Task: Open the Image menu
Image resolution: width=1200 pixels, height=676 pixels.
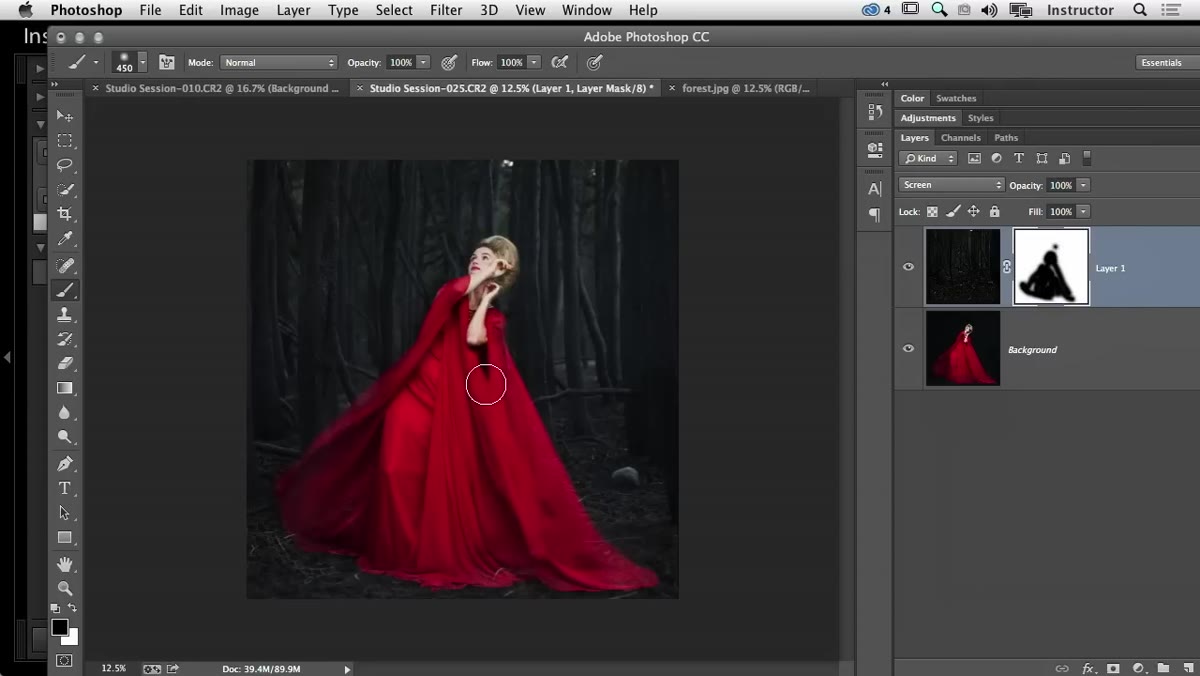Action: click(239, 10)
